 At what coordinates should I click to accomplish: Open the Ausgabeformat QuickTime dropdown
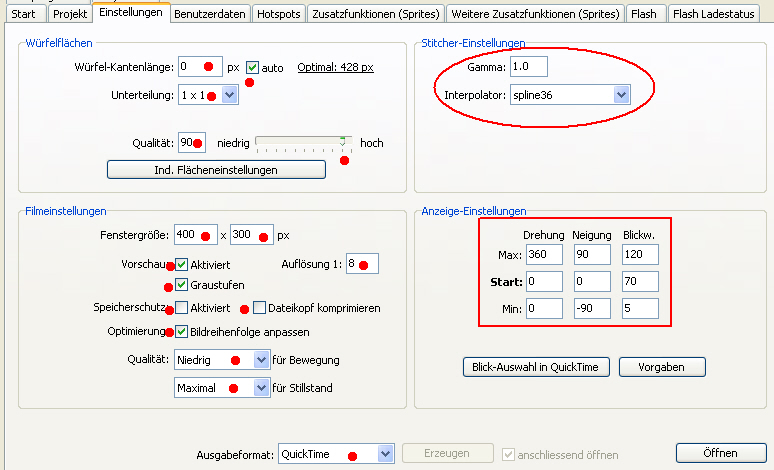click(386, 454)
